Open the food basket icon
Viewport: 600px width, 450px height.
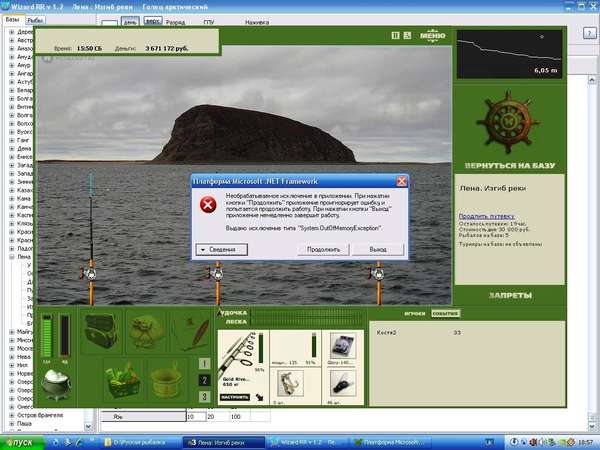123,380
